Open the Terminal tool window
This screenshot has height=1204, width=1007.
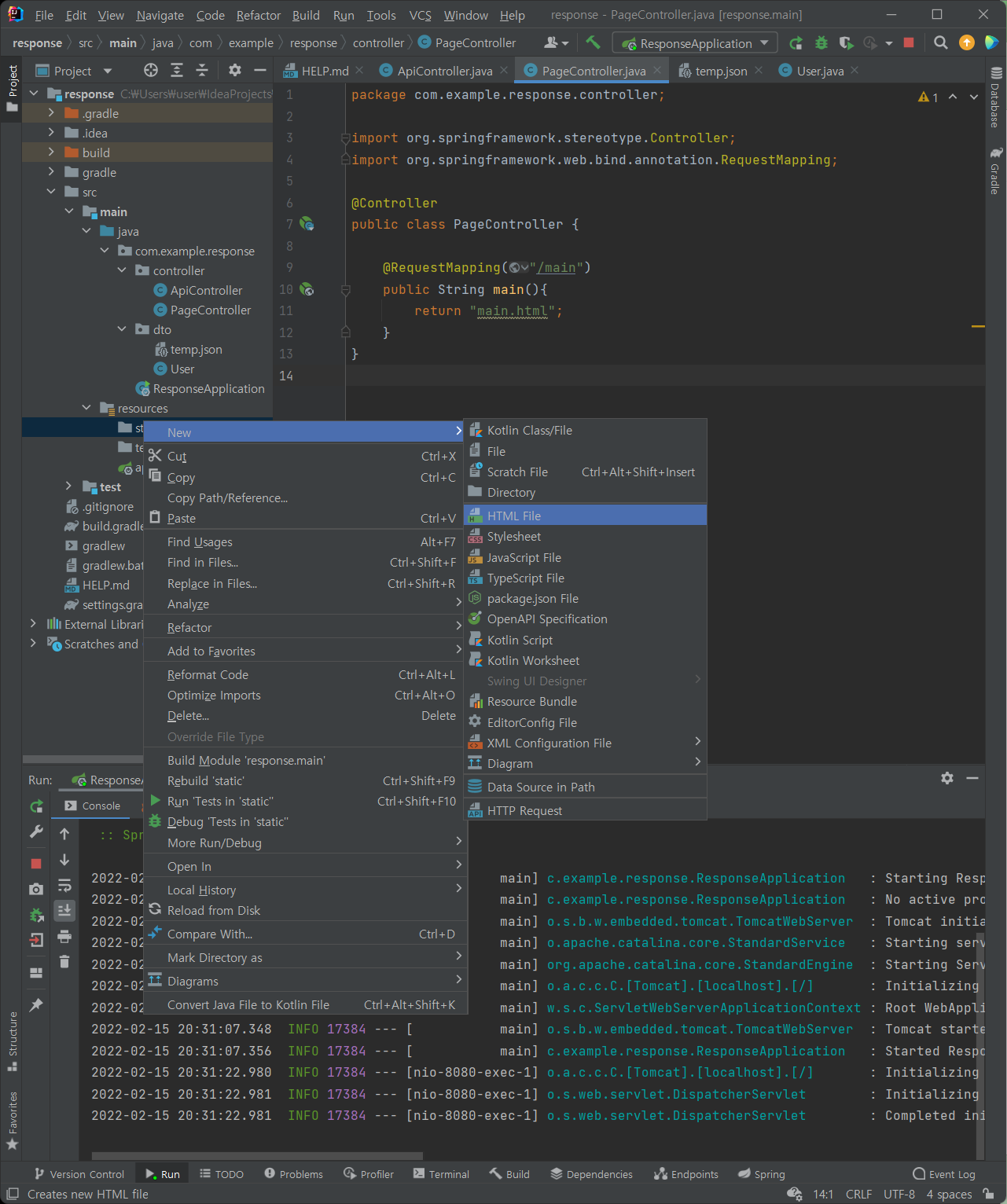pos(440,1174)
